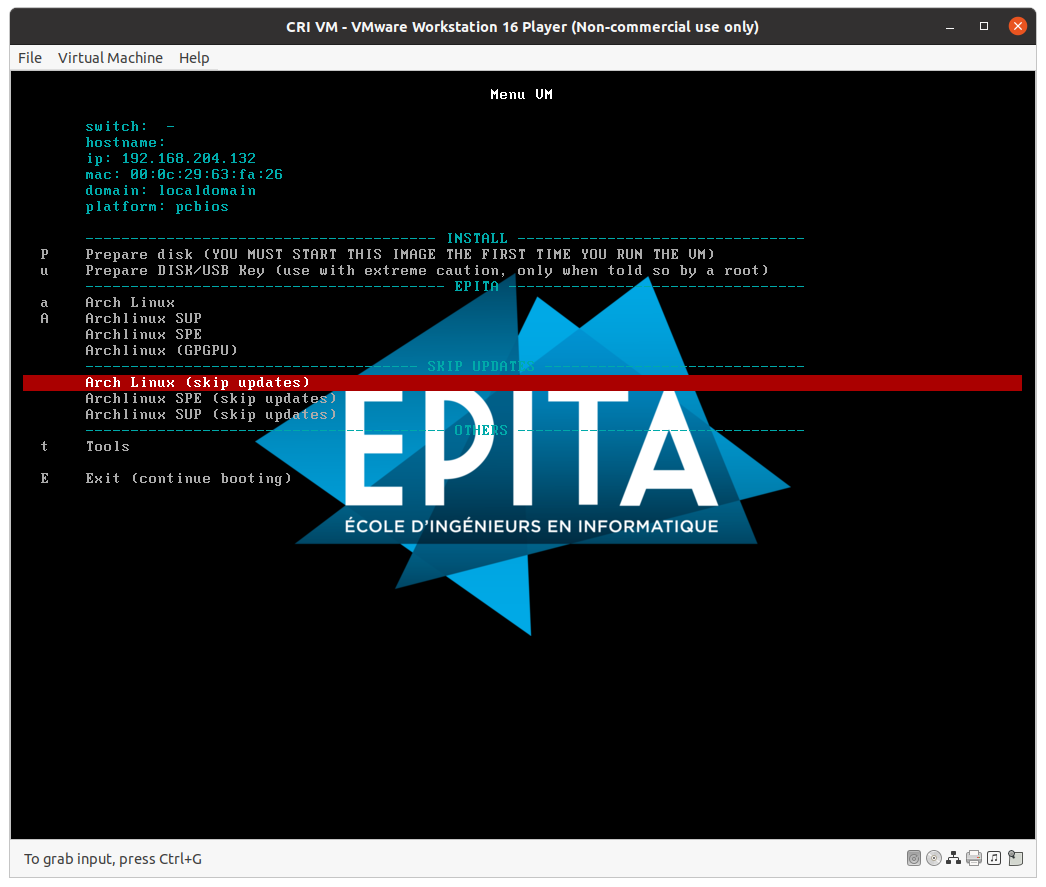The width and height of the screenshot is (1046, 887).
Task: Pick 'Archlinux SUP' without skip updates
Action: [x=143, y=319]
